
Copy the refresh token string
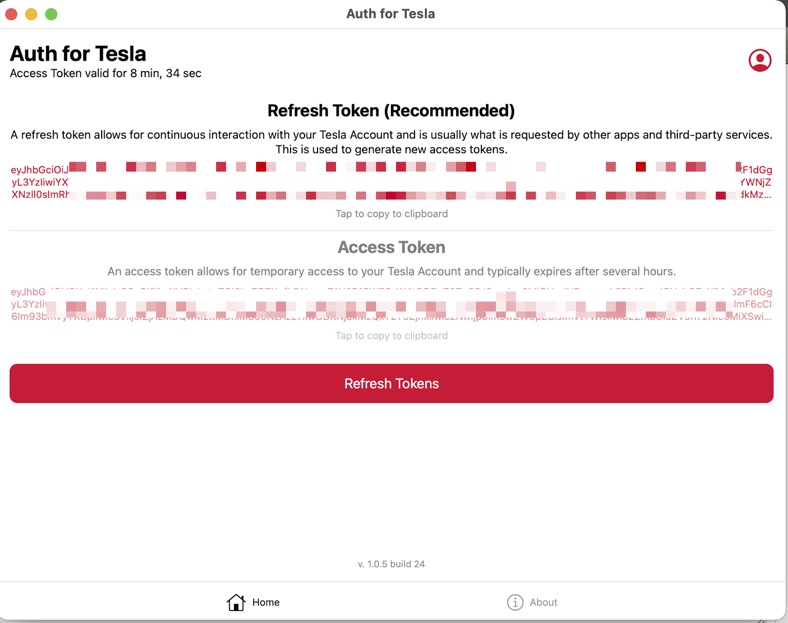[x=391, y=182]
